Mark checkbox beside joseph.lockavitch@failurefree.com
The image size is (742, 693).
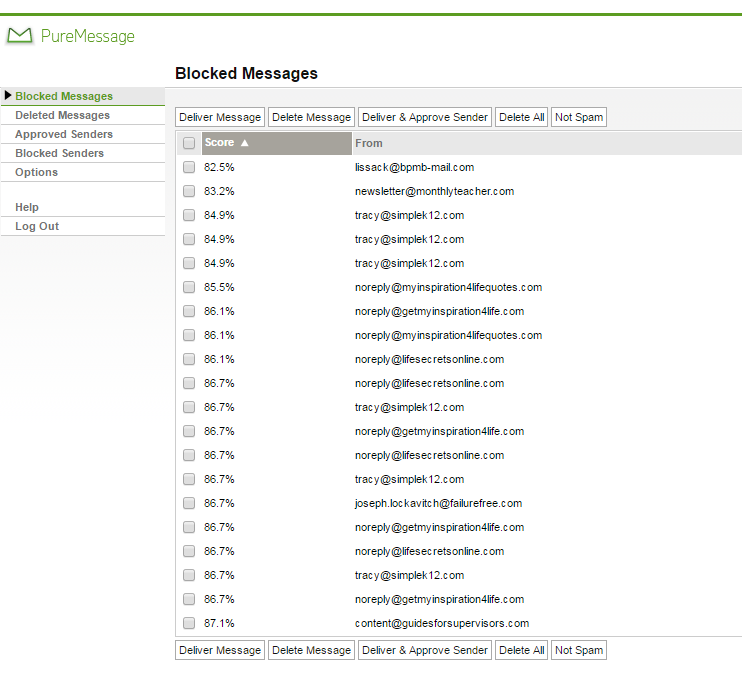(x=189, y=503)
